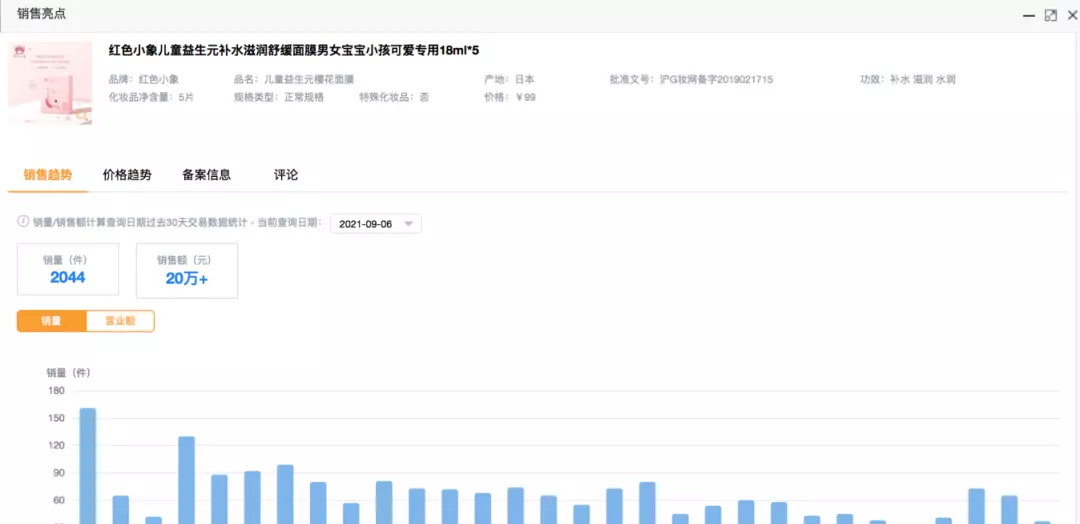Switch to the 价格趋势 tab
Screen dimensions: 1080x524
(127, 175)
